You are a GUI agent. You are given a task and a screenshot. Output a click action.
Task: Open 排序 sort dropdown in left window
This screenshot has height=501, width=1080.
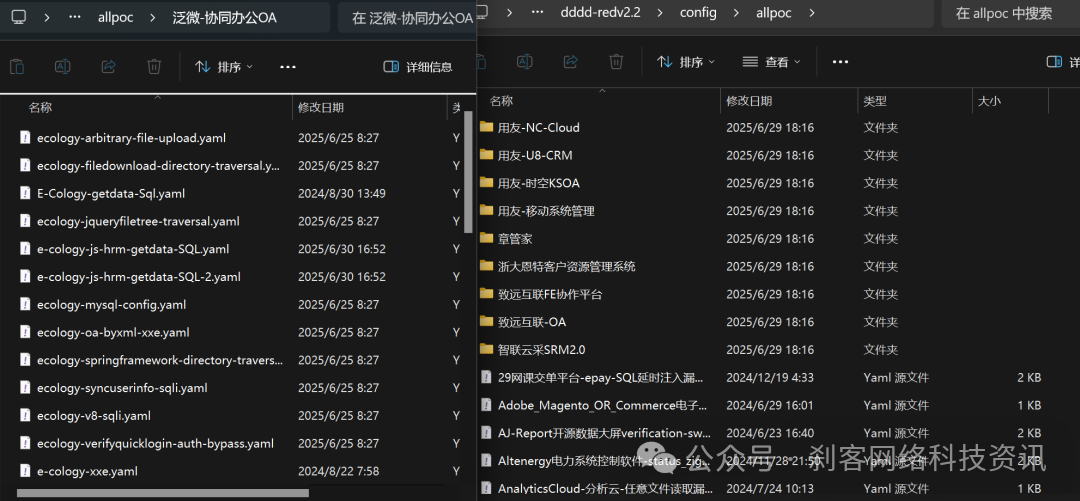pos(224,67)
